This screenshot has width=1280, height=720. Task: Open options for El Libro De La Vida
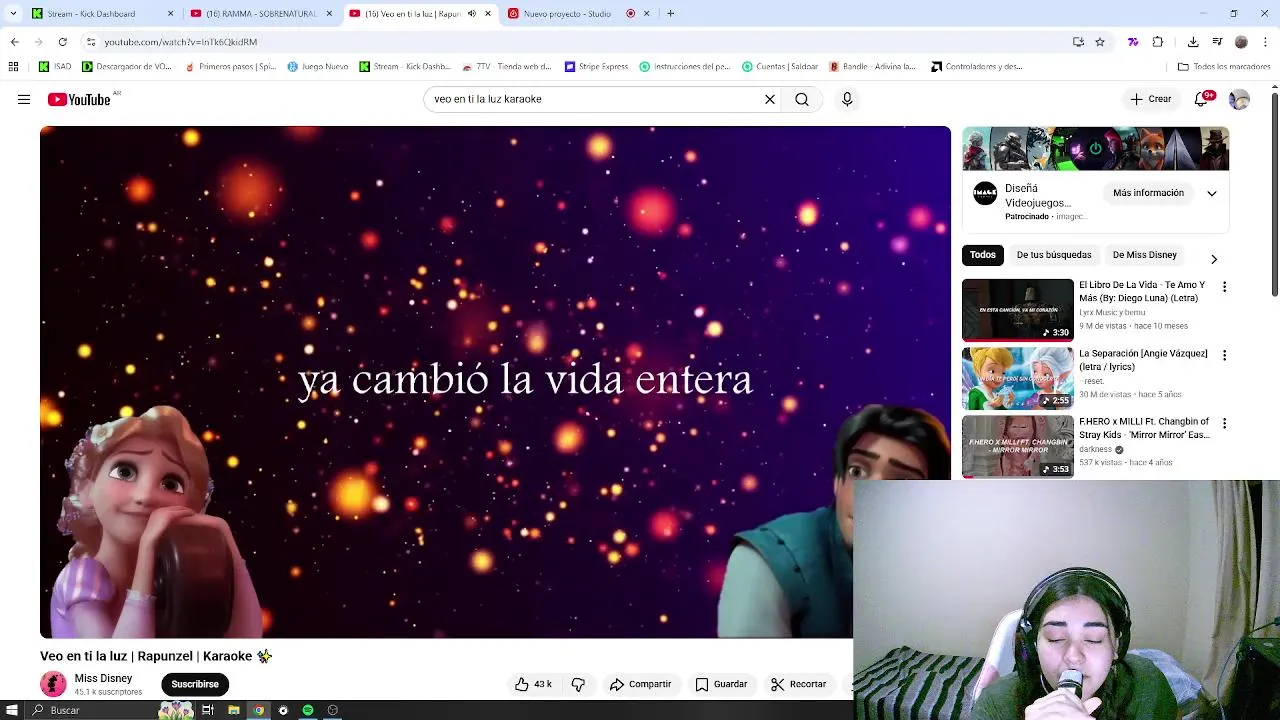pyautogui.click(x=1224, y=287)
